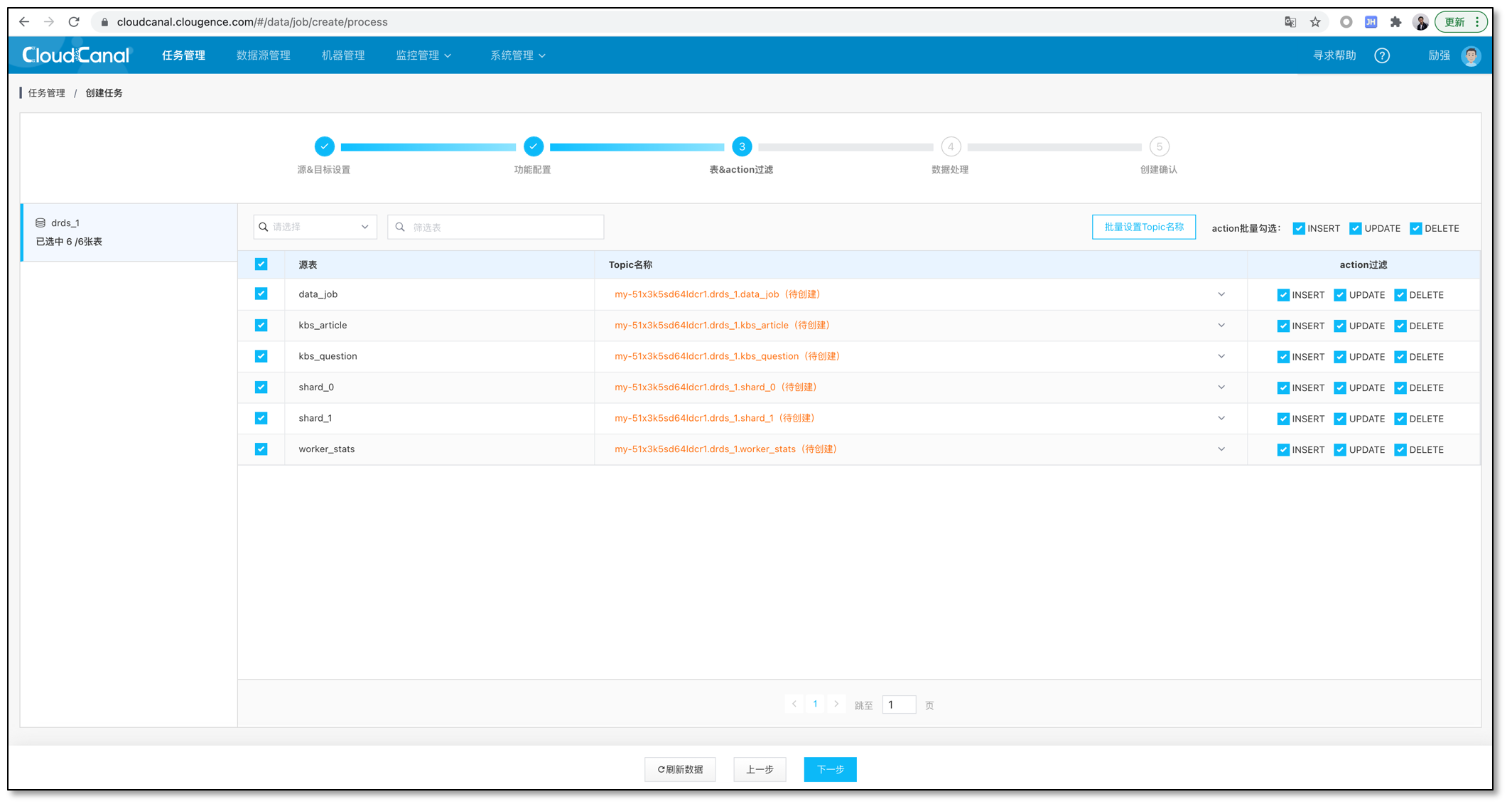The height and width of the screenshot is (809, 1512).
Task: Click the help question mark icon
Action: point(1381,55)
